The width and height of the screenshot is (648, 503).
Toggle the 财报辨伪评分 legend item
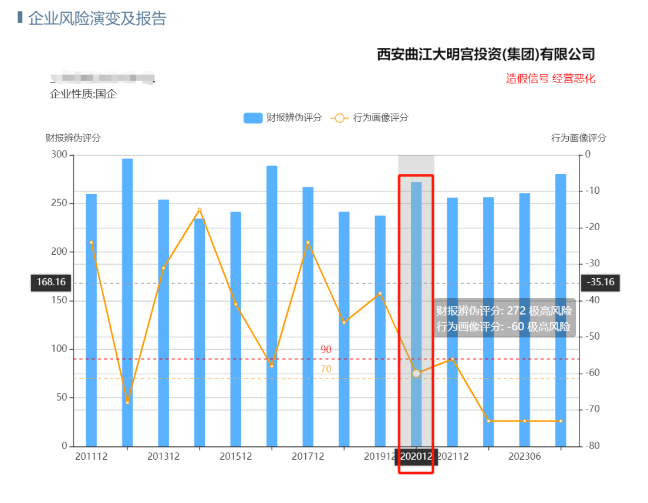tap(283, 118)
